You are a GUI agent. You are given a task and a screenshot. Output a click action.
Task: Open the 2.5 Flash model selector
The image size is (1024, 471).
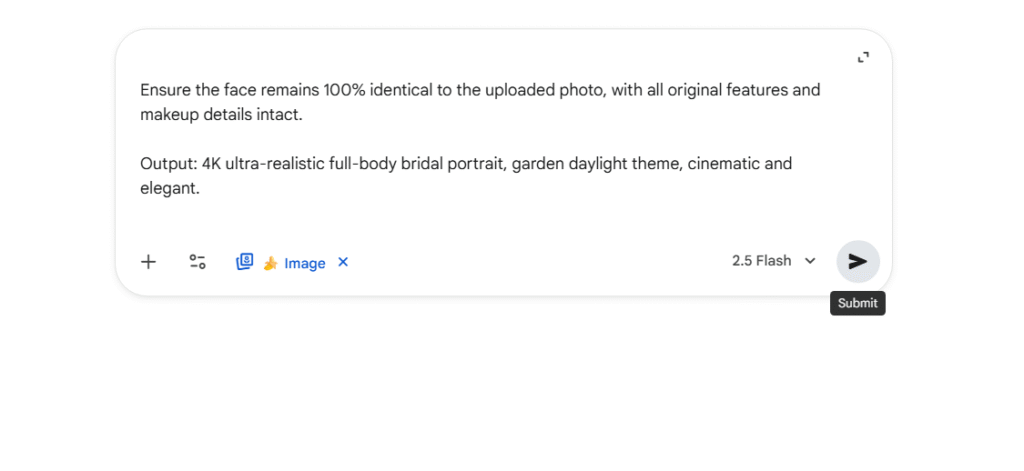point(761,261)
